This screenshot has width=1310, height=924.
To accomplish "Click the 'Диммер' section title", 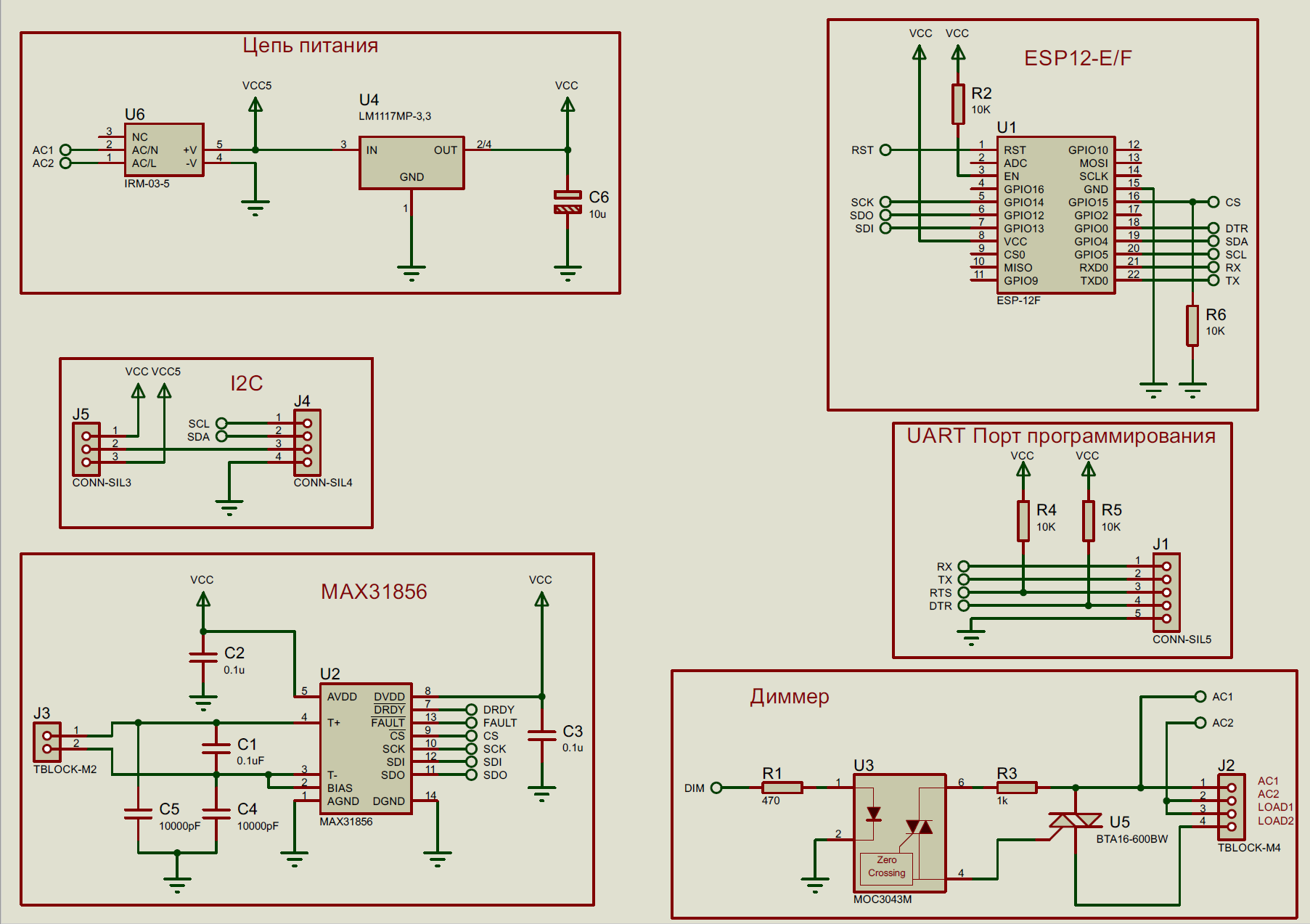I will pos(790,697).
